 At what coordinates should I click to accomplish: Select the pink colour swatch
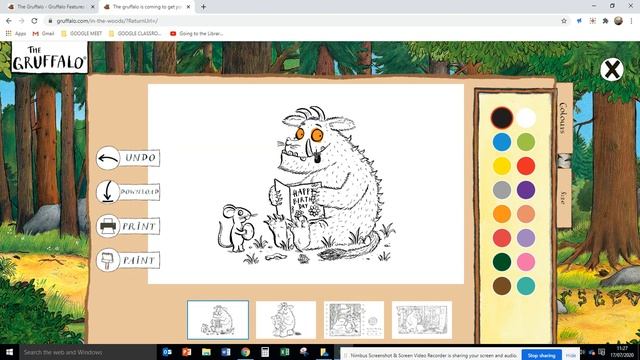click(x=526, y=262)
